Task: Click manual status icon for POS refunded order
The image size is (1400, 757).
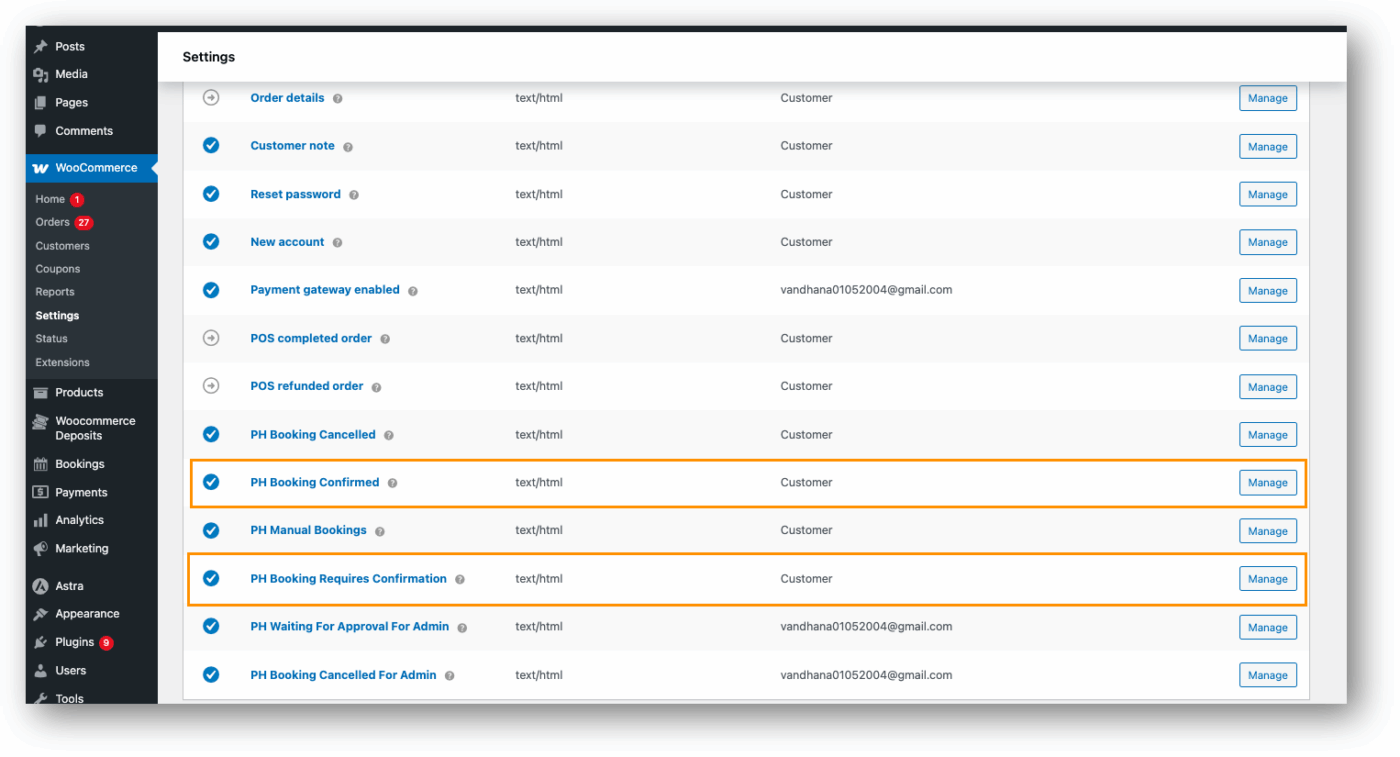Action: [211, 386]
